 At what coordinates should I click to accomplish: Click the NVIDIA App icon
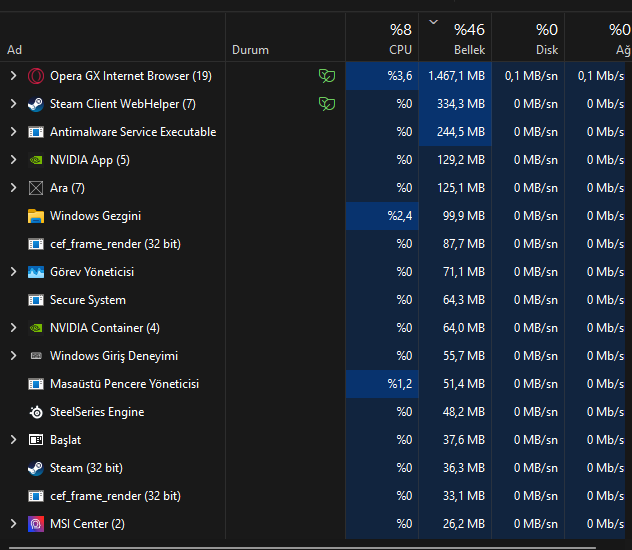click(36, 160)
